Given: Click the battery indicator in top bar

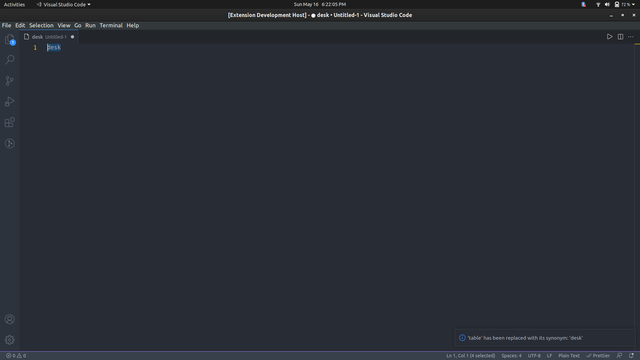Looking at the screenshot, I should [622, 4].
